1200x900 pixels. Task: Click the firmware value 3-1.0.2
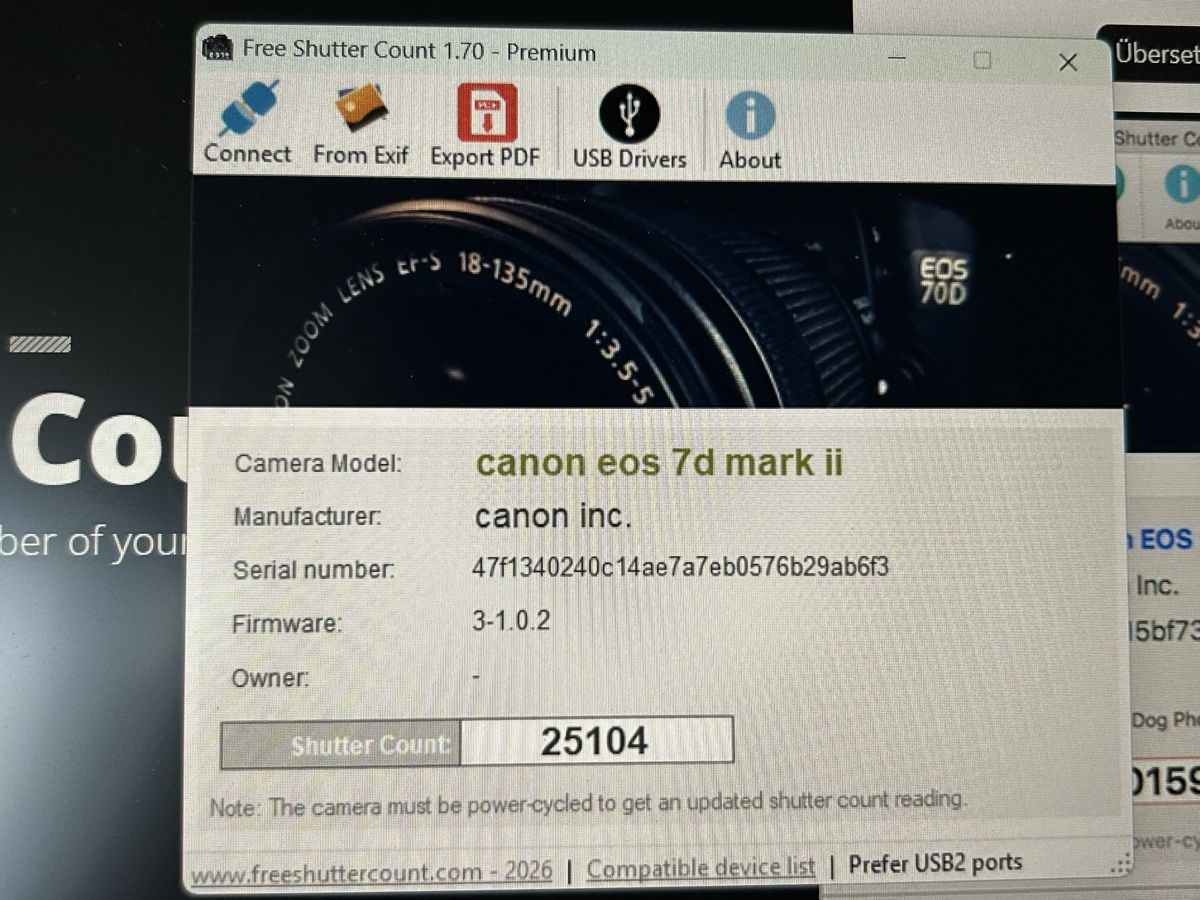click(x=511, y=621)
